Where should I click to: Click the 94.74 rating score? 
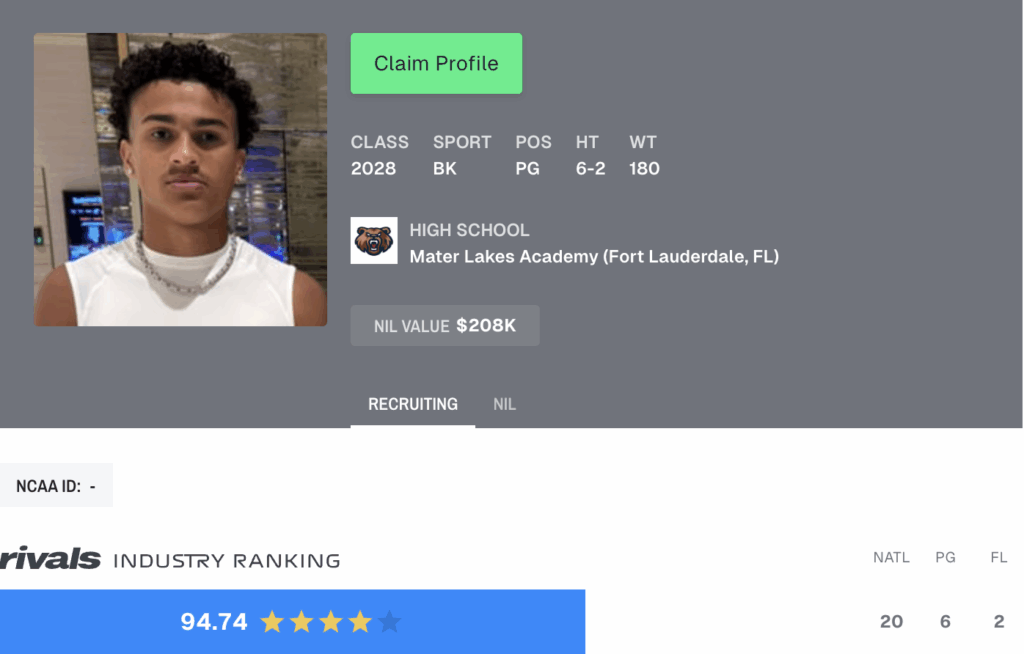(x=214, y=621)
